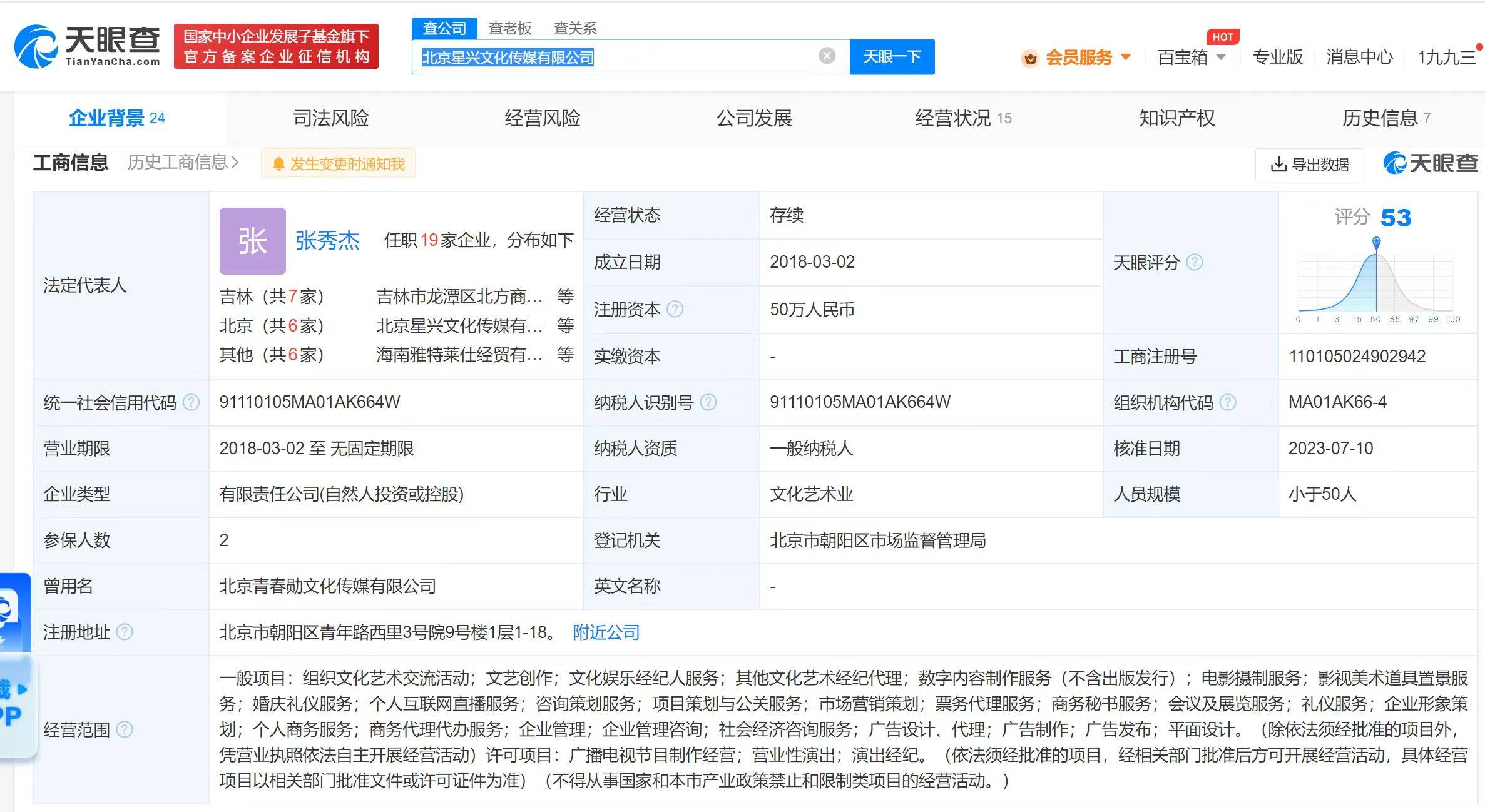Image resolution: width=1485 pixels, height=812 pixels.
Task: Click help icon next to 纳税人识别号
Action: [708, 402]
